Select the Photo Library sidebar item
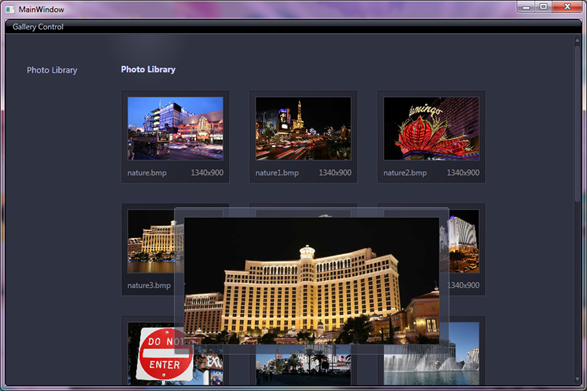Screen dimensions: 587x391 (x=52, y=70)
